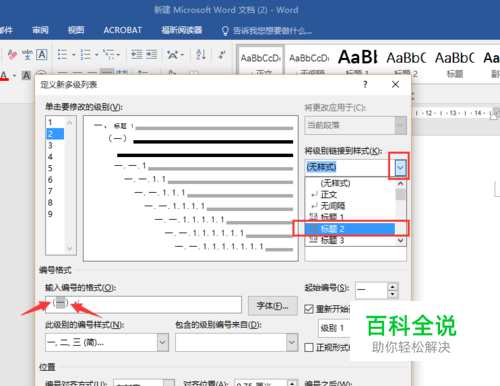Click the Character Shading icon

pyautogui.click(x=26, y=76)
